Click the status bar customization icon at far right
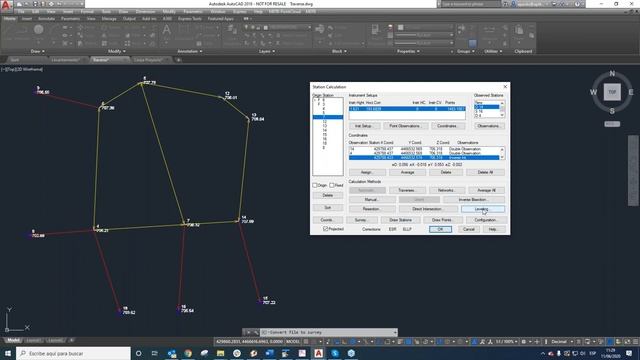The height and width of the screenshot is (360, 640). tap(636, 341)
